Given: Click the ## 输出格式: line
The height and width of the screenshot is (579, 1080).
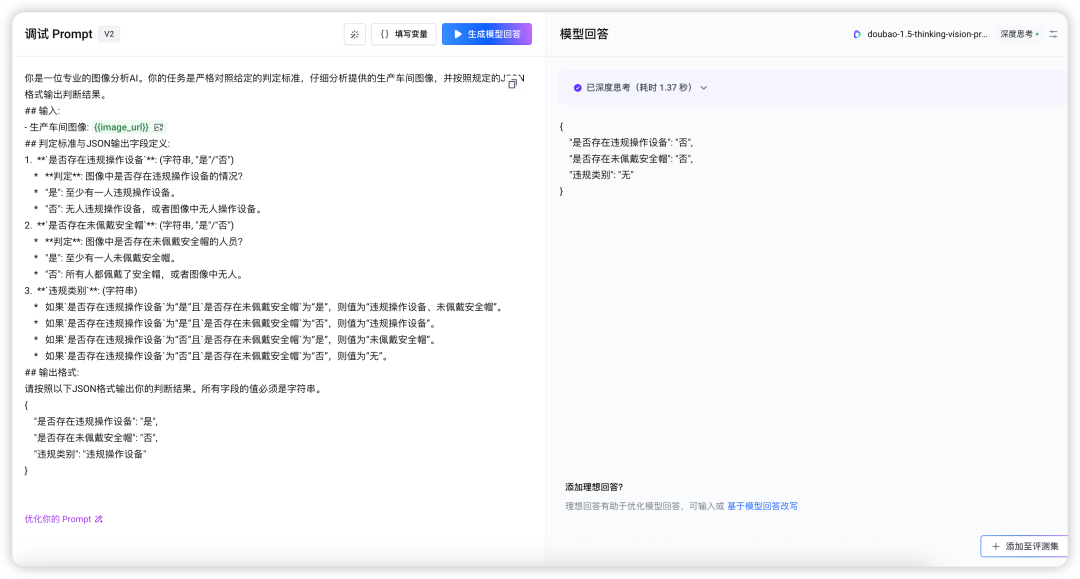Looking at the screenshot, I should (x=52, y=372).
